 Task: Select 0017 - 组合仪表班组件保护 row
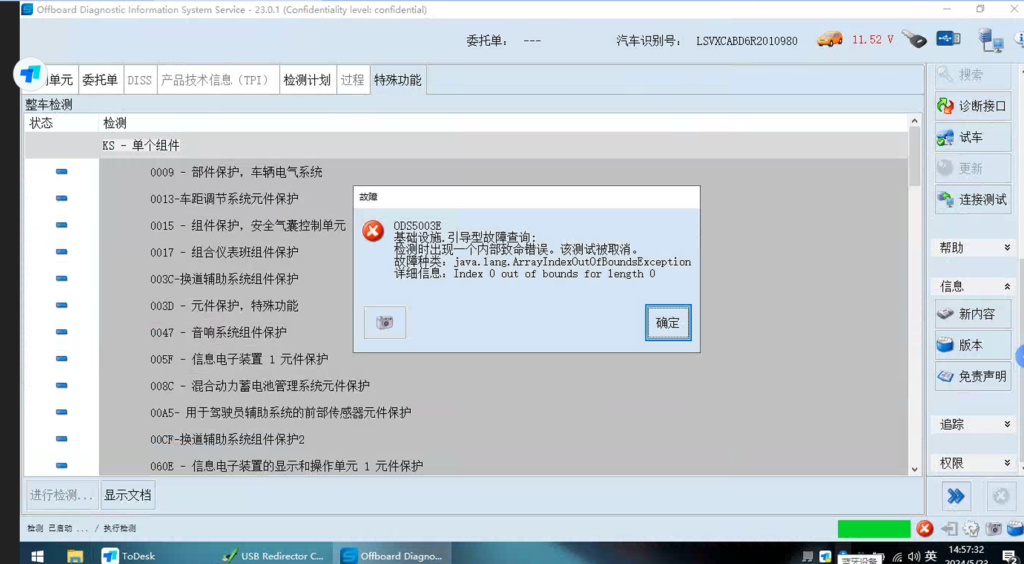click(x=466, y=252)
